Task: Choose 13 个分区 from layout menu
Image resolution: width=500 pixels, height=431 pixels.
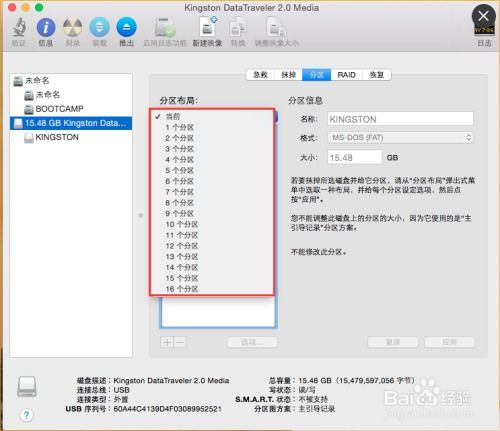Action: tap(212, 257)
